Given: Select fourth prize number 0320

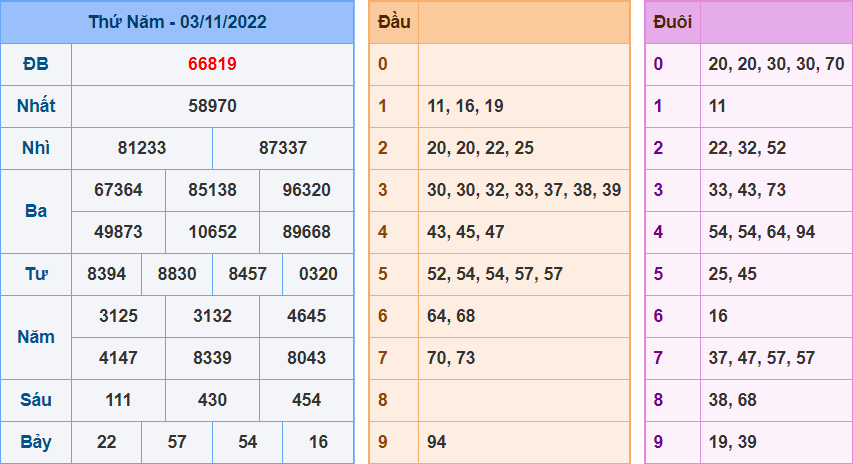Looking at the screenshot, I should 318,274.
